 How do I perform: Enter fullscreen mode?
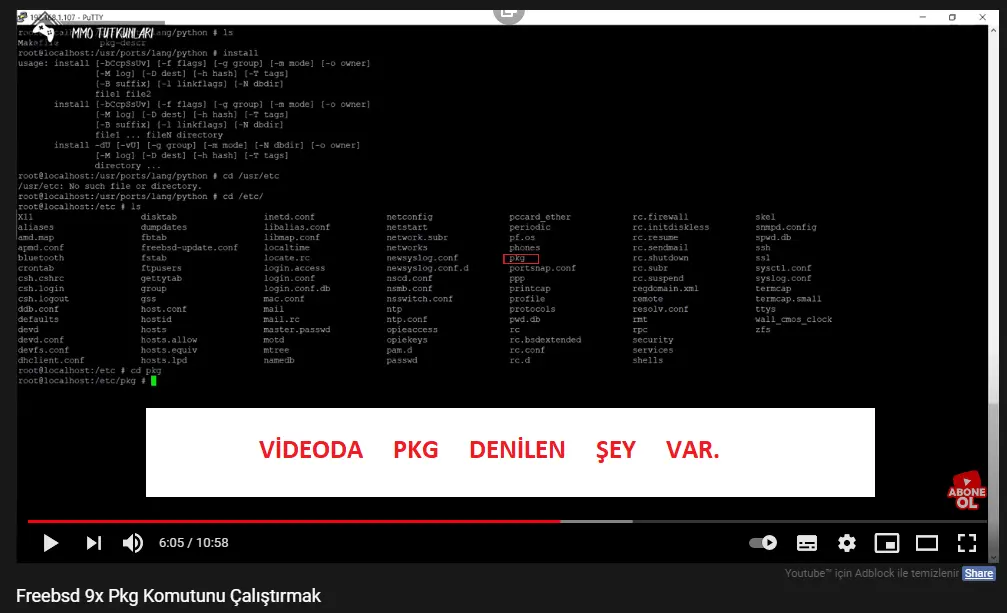pos(967,543)
